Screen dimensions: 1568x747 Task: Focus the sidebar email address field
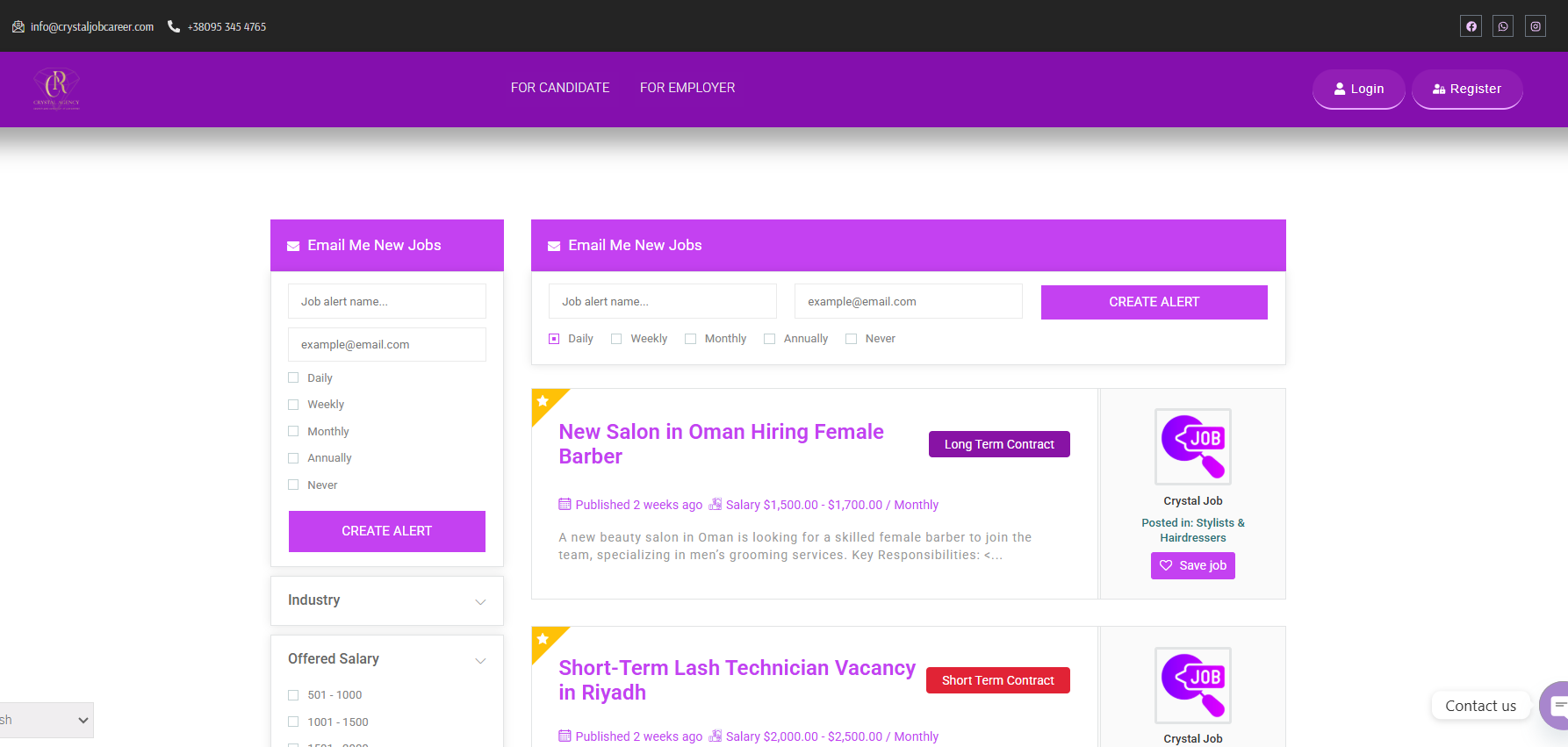point(387,344)
